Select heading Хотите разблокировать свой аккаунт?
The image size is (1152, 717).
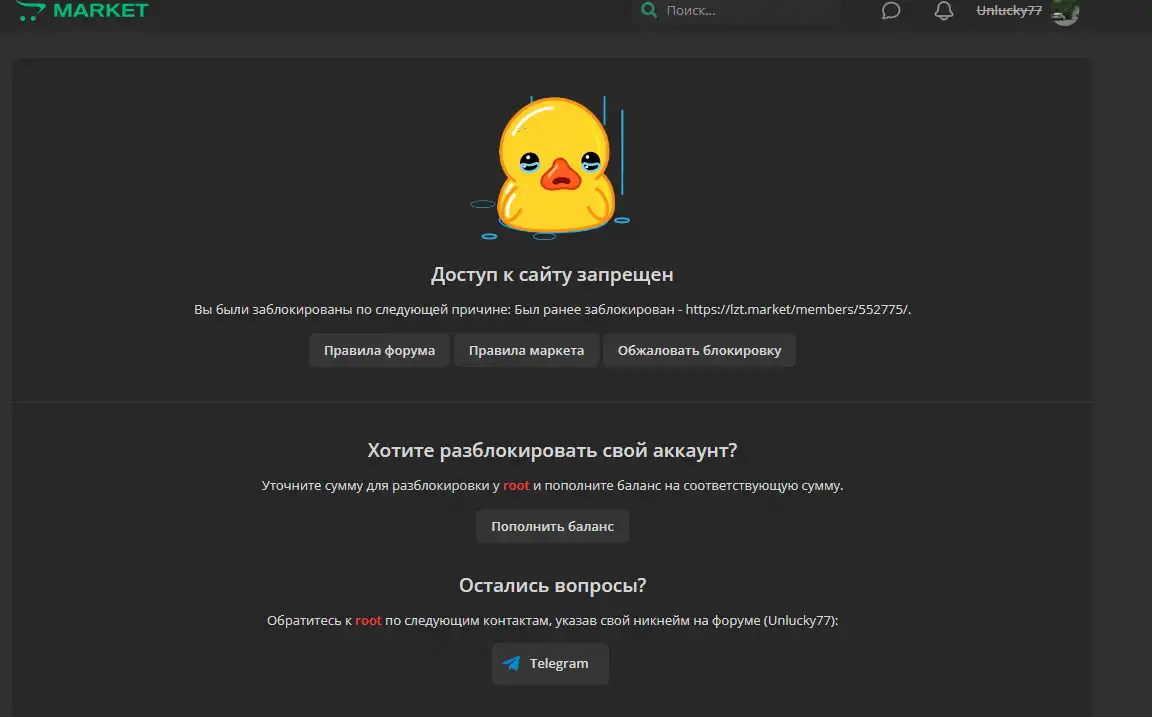click(552, 450)
